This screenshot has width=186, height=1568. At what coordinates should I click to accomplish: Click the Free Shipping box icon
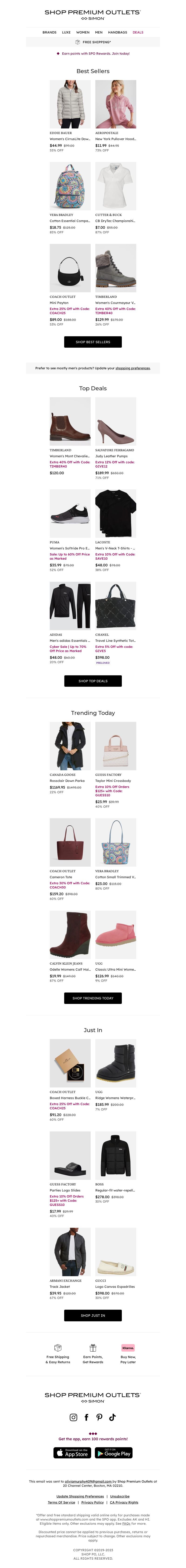tap(58, 1348)
